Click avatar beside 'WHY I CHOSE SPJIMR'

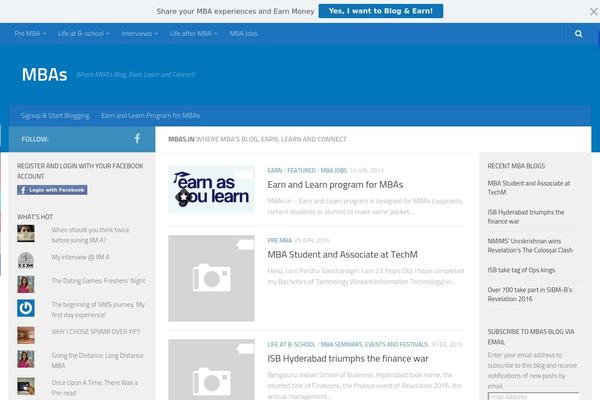[x=26, y=335]
